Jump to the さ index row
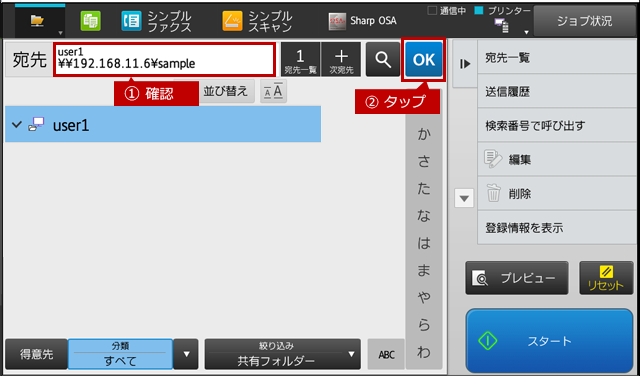640x376 pixels. tap(424, 162)
